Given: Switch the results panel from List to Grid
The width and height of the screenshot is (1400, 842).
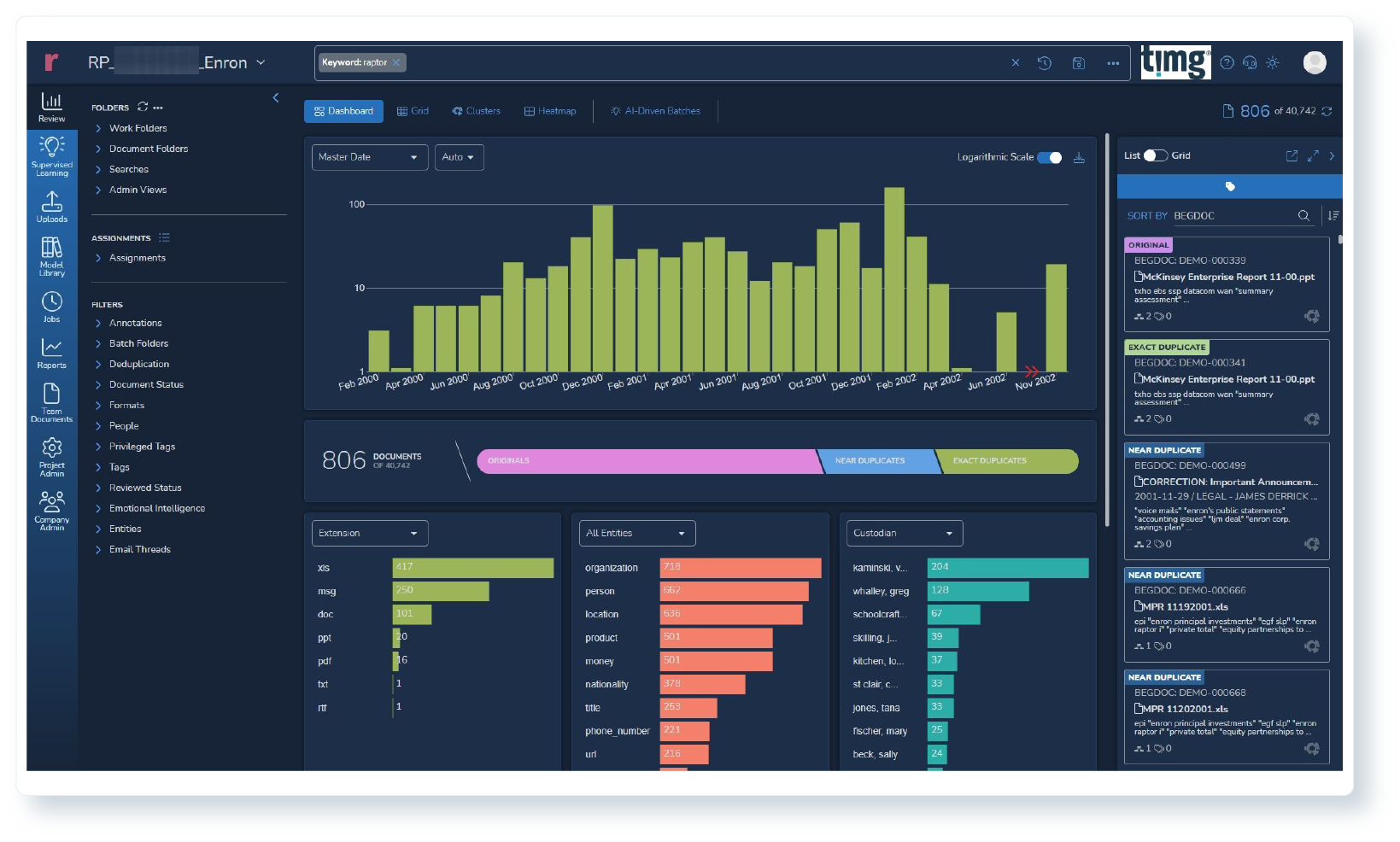Looking at the screenshot, I should (x=1158, y=155).
